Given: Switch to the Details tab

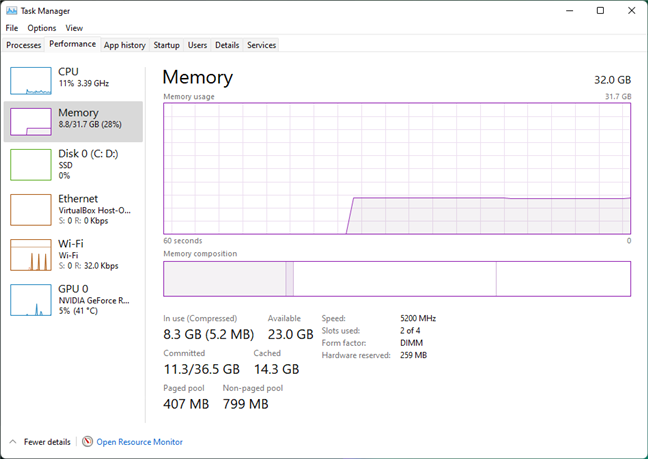Looking at the screenshot, I should (x=227, y=45).
